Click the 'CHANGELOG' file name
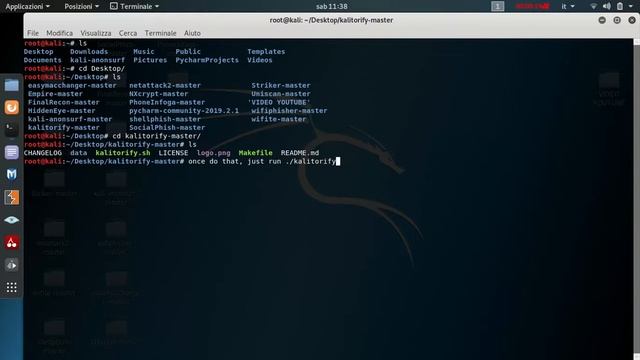The width and height of the screenshot is (640, 360). 42,153
